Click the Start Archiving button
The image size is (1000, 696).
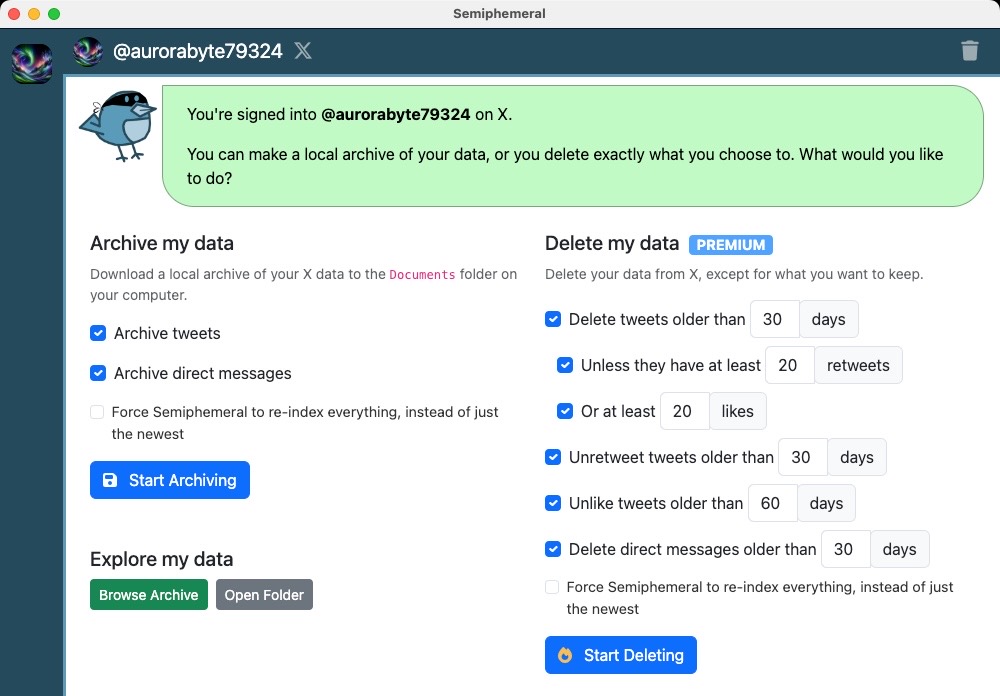point(170,480)
